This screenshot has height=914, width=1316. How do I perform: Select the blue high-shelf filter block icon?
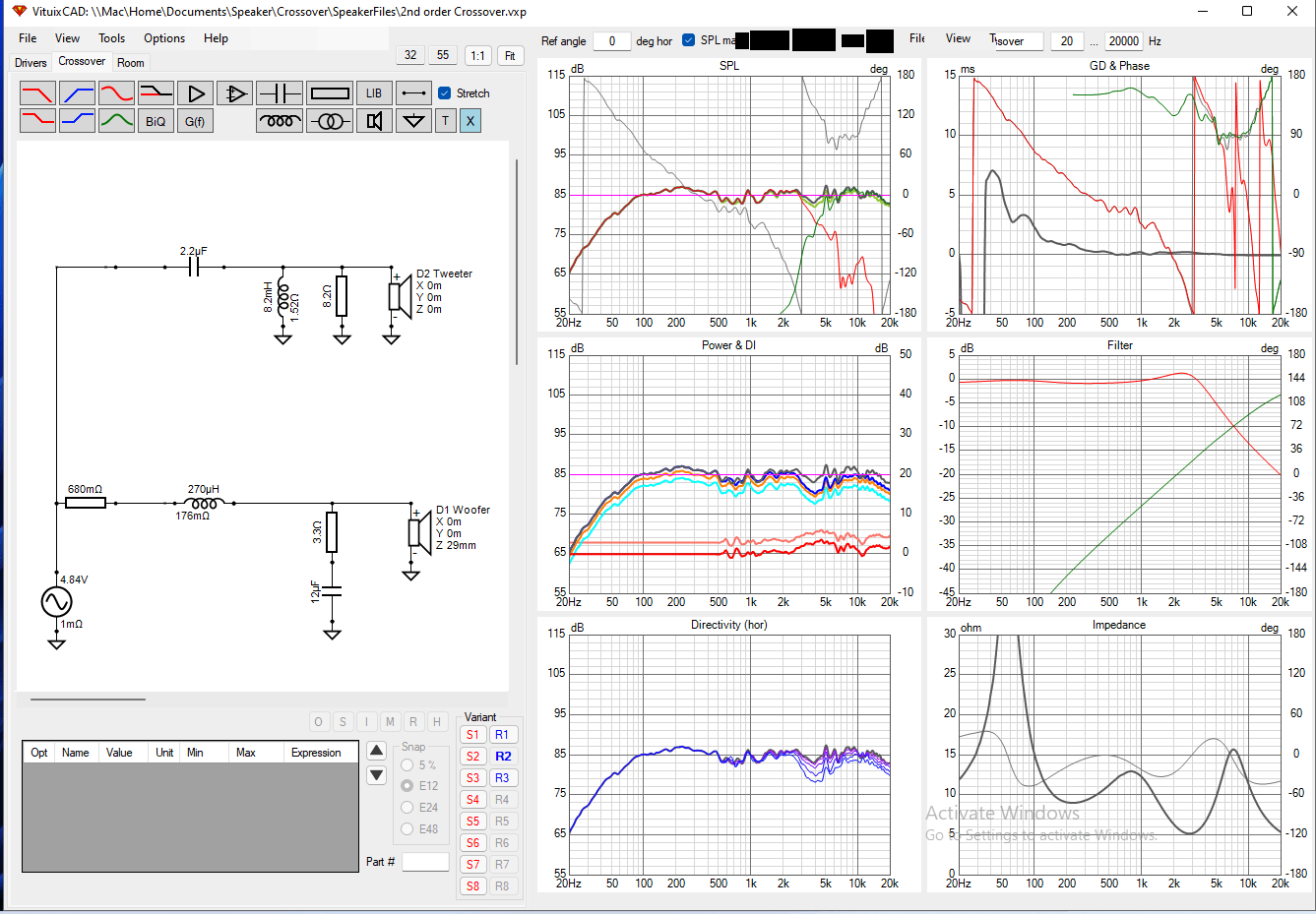click(x=77, y=121)
